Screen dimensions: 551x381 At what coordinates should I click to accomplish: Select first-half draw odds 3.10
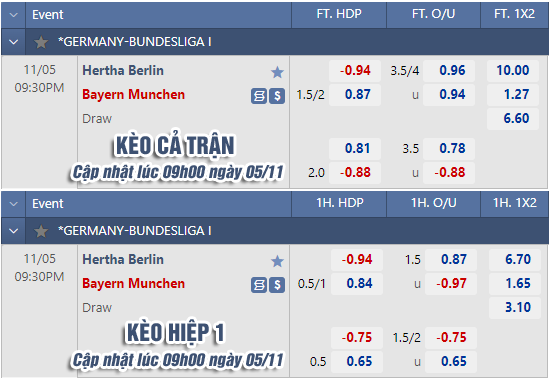point(515,308)
